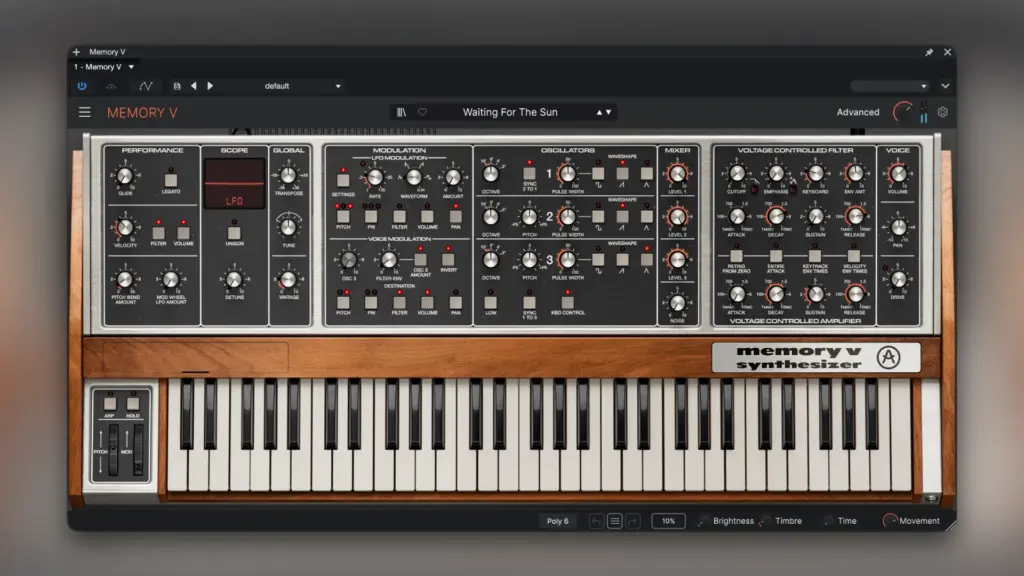Click the GLIDE knob in Performance

125,175
